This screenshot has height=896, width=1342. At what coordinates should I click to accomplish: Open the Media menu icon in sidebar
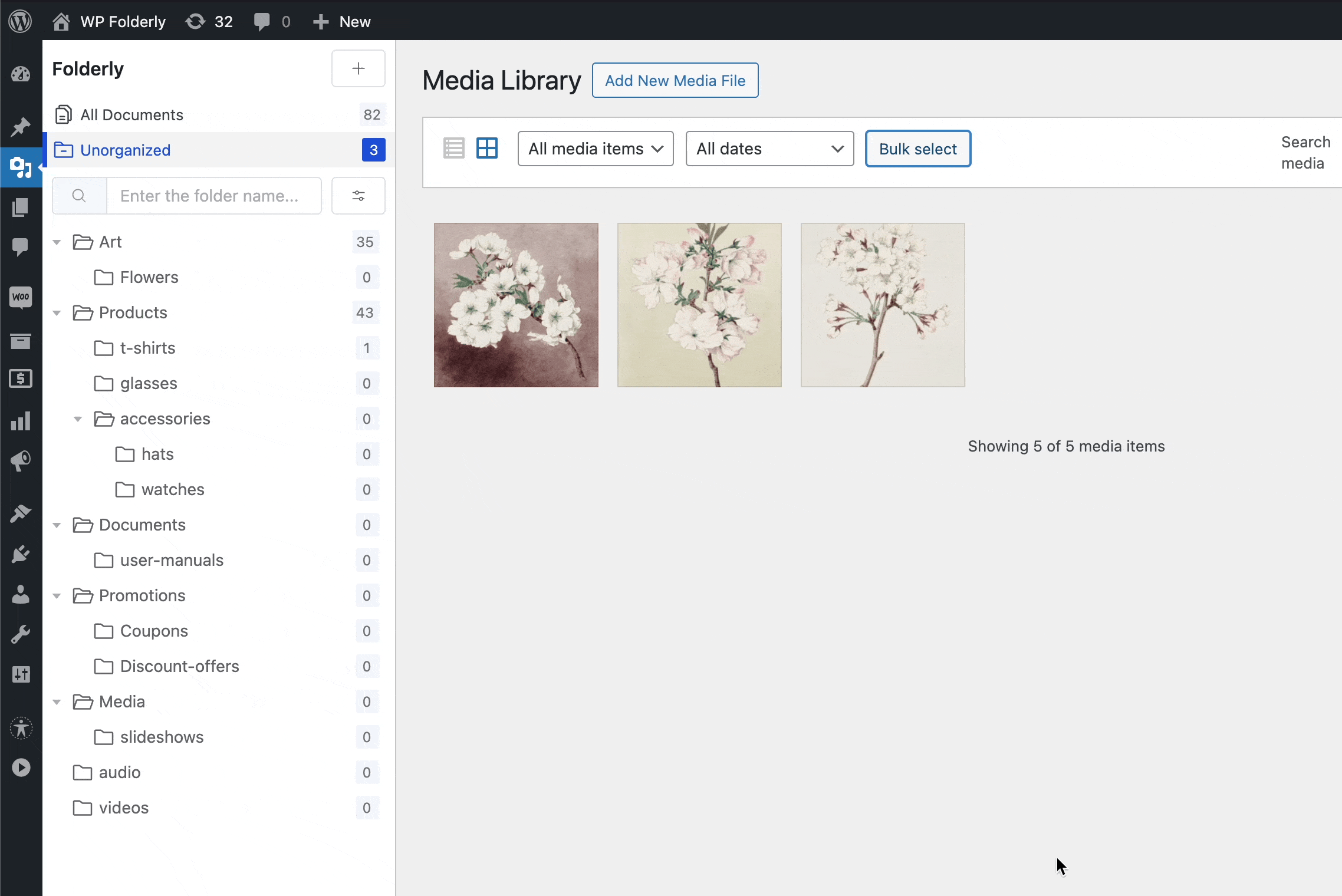[x=21, y=167]
